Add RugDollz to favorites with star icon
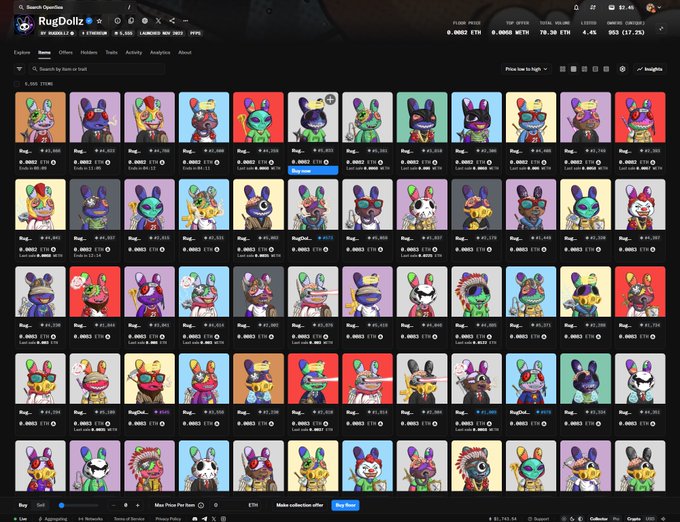The image size is (680, 522). point(99,21)
